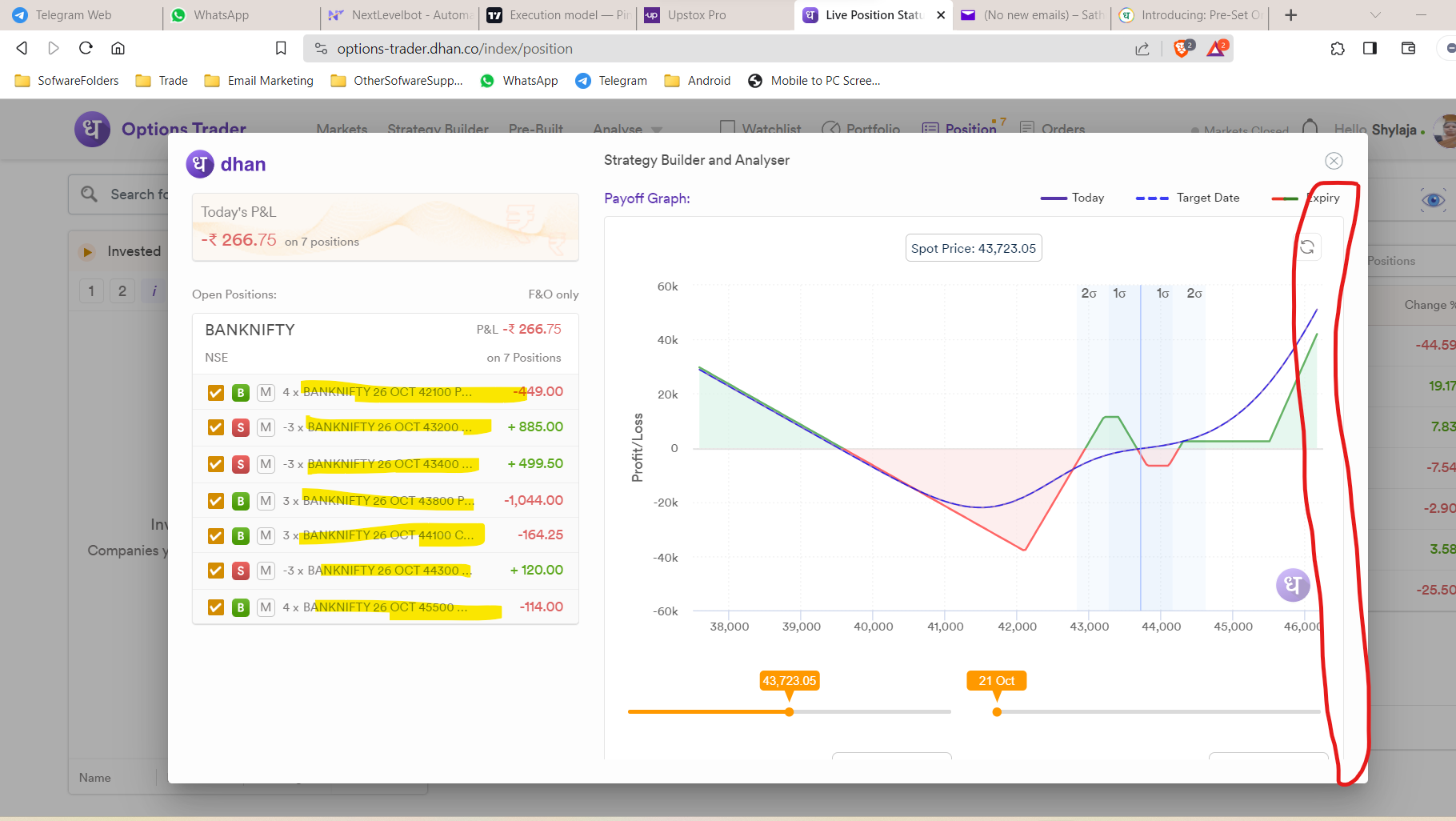Uncheck the BANKNIFTY 26 OCT 42100 position
1456x821 pixels.
coord(216,392)
